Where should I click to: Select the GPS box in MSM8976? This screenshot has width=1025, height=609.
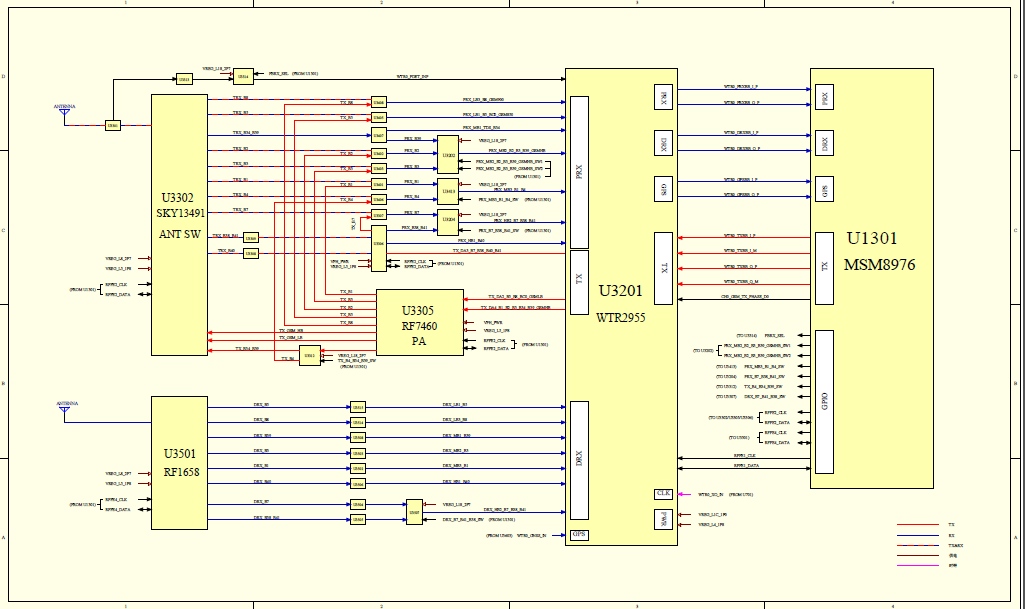(824, 189)
